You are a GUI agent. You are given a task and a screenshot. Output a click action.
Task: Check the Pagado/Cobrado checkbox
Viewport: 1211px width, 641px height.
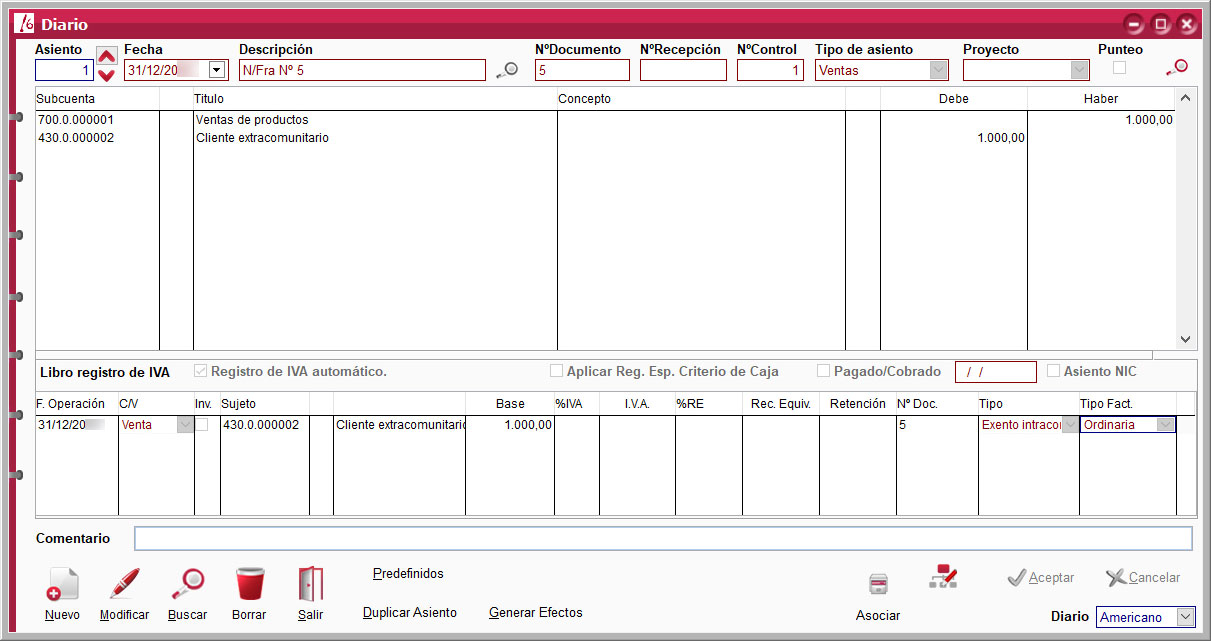[824, 371]
